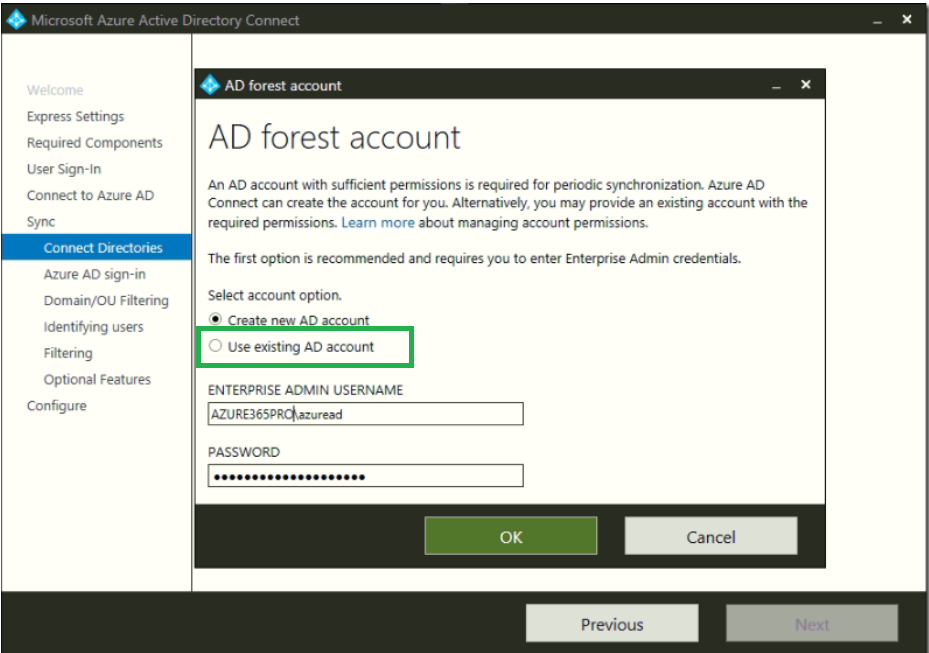Click the Next button
Screen dimensions: 929x653
point(812,623)
